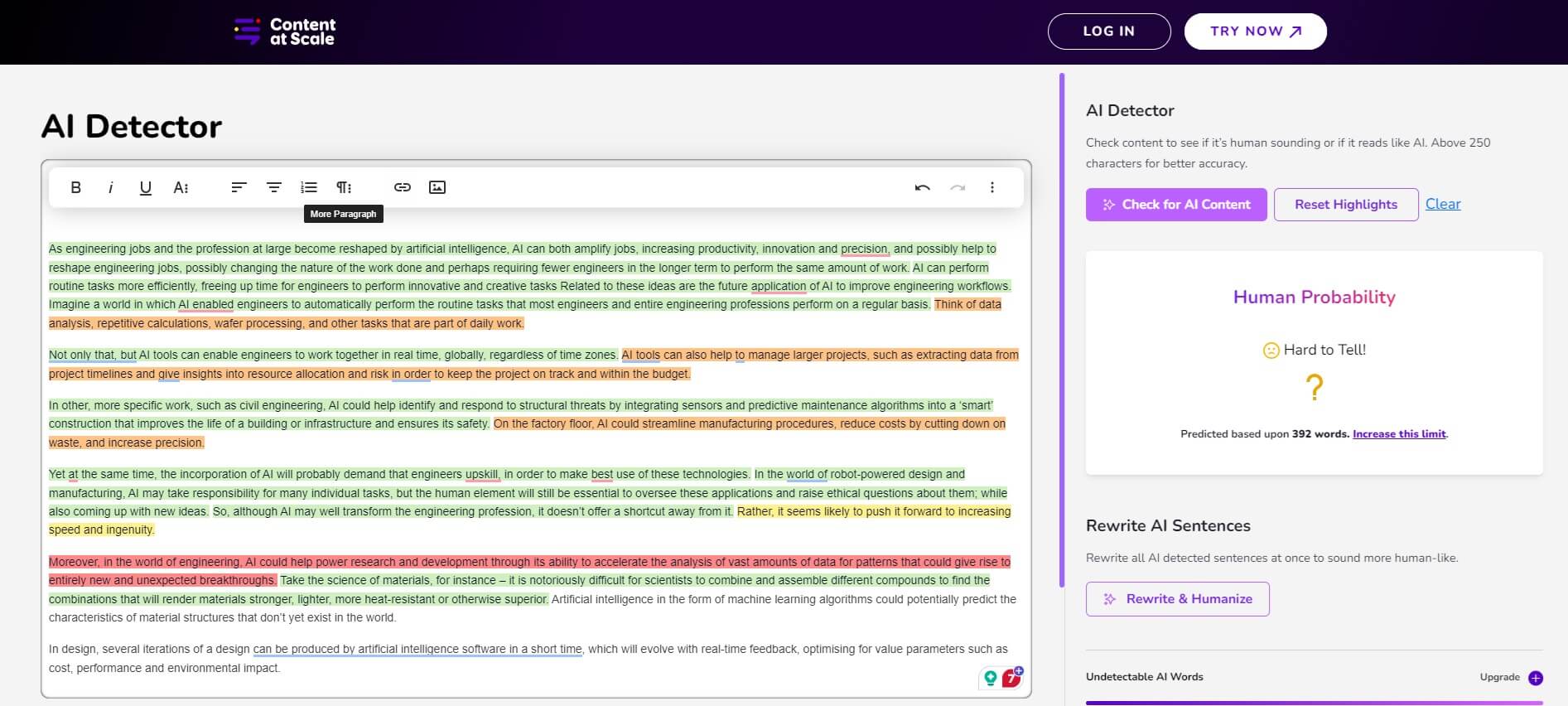
Task: Open the ordered list option
Action: pos(309,187)
